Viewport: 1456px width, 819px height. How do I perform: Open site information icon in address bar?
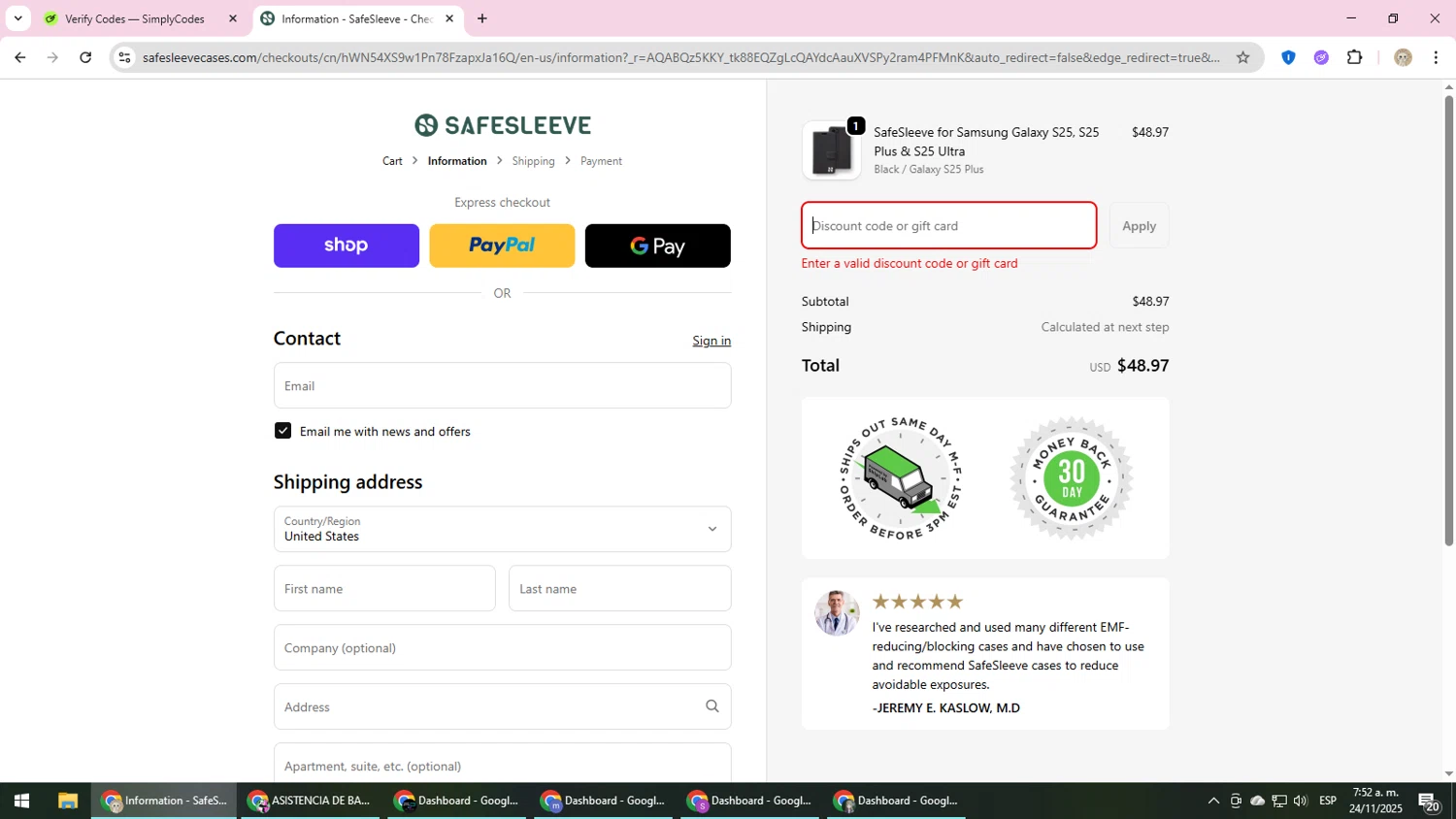(x=124, y=57)
